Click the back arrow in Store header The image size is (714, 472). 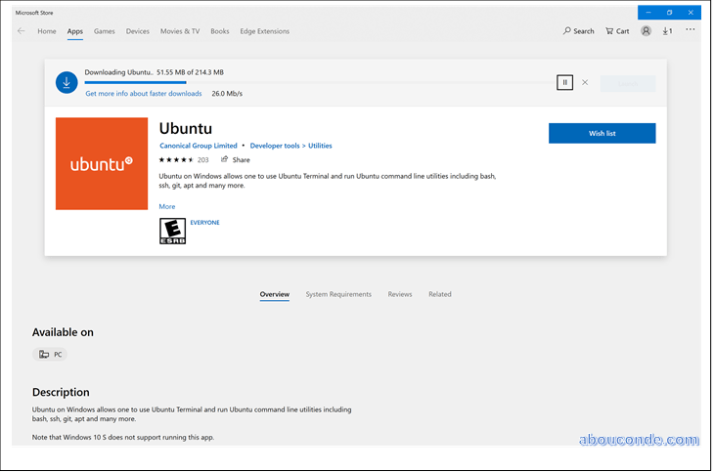coord(21,31)
